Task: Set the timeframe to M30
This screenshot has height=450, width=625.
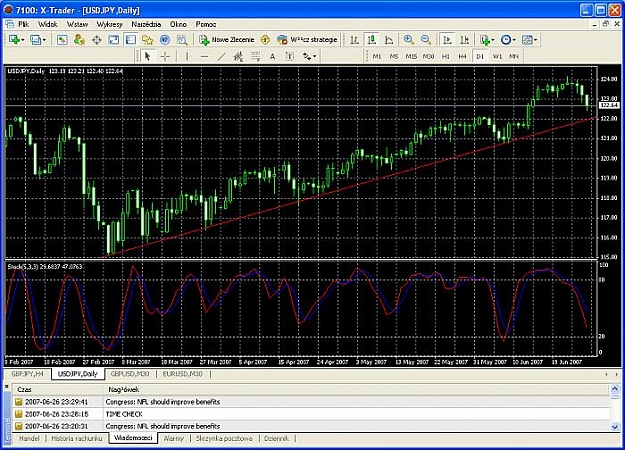Action: 428,57
